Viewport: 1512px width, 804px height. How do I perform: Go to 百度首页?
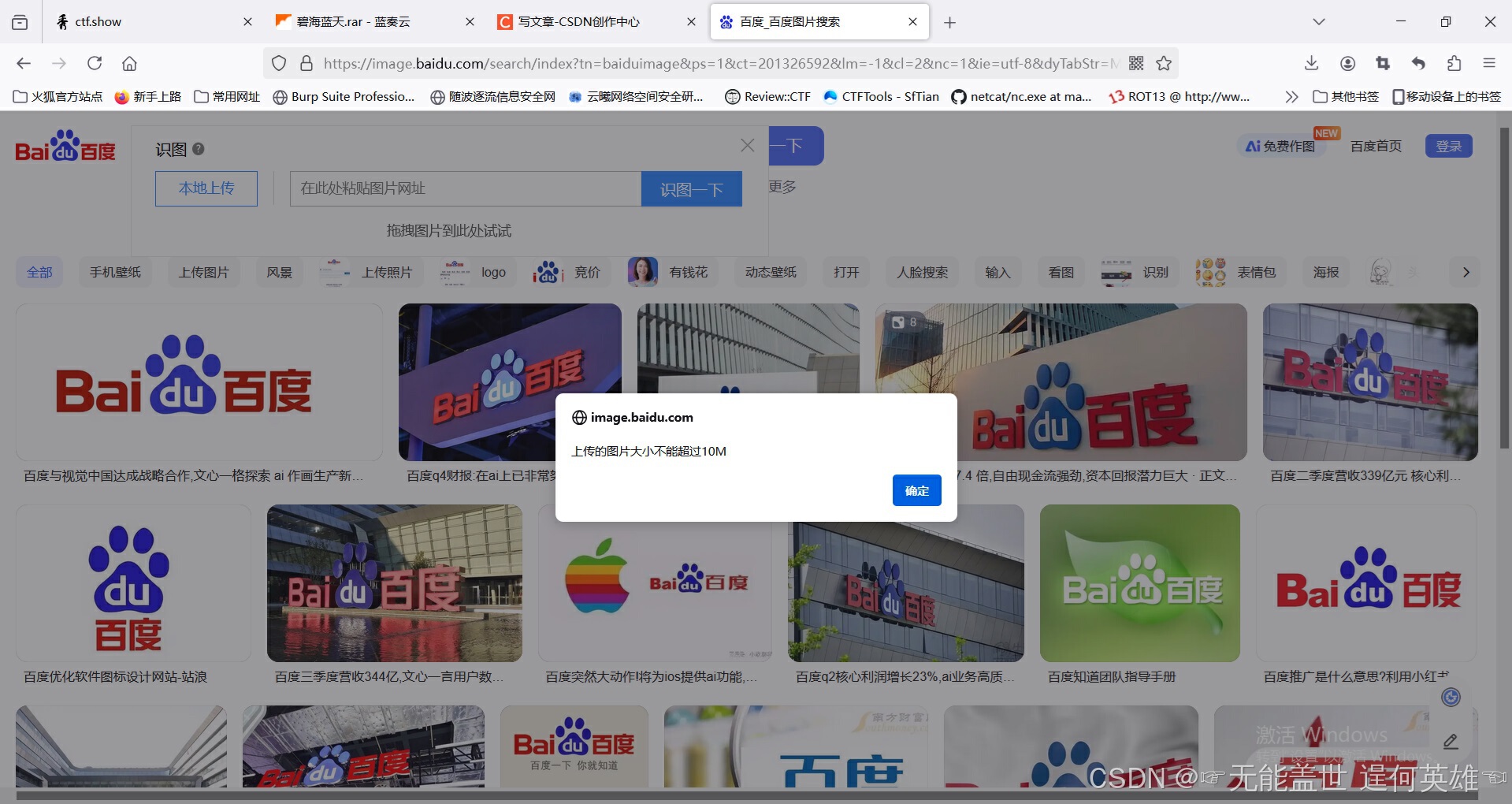coord(1376,146)
